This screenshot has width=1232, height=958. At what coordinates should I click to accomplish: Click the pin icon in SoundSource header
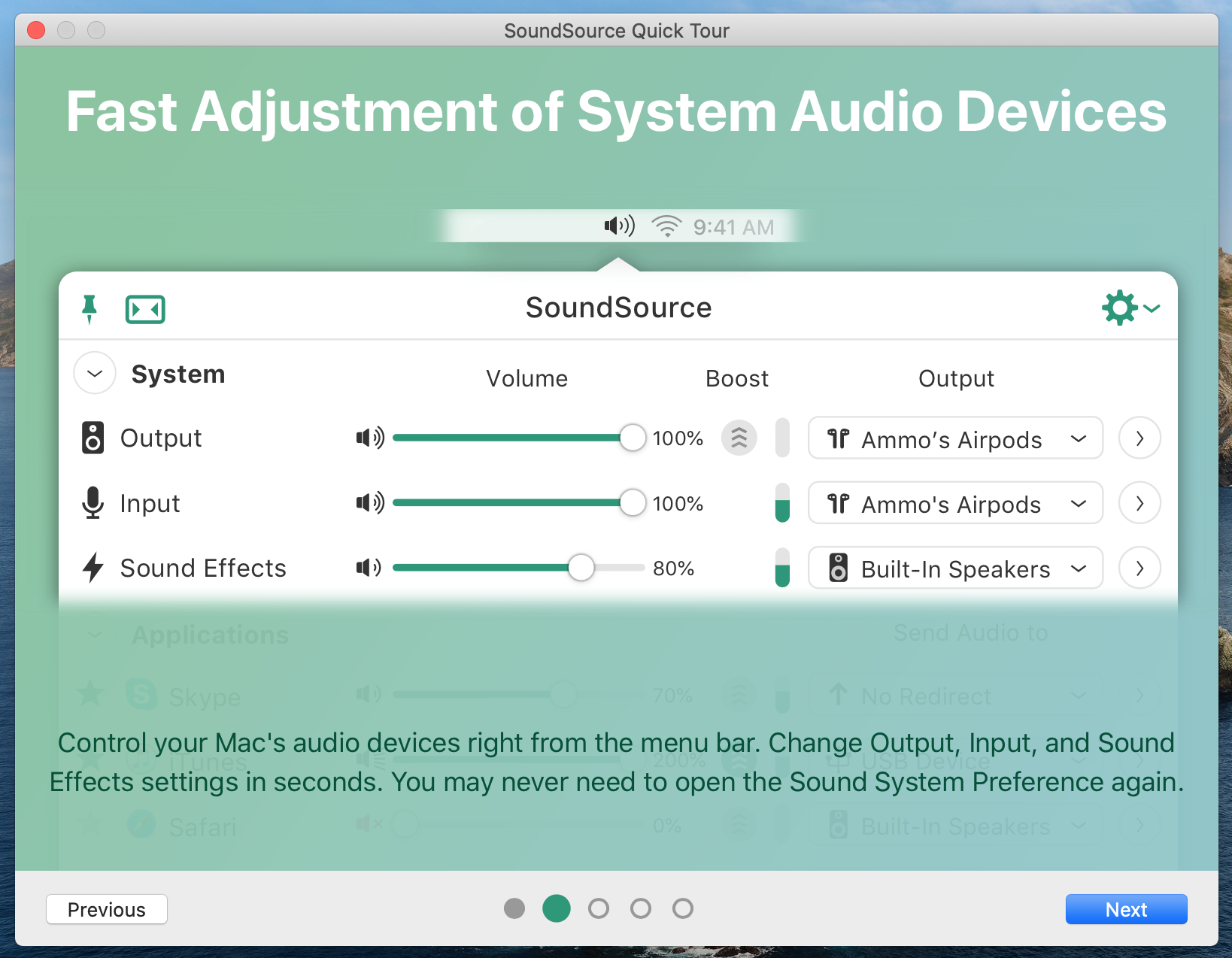(x=90, y=309)
